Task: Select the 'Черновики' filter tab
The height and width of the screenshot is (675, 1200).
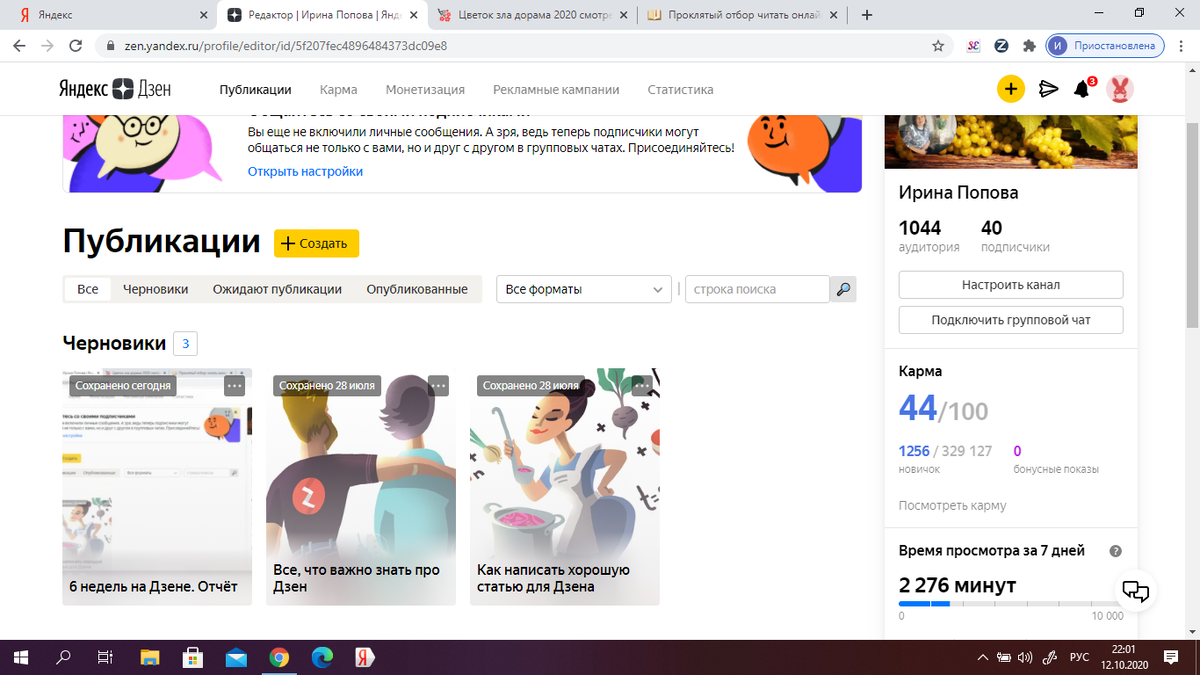Action: click(x=156, y=289)
